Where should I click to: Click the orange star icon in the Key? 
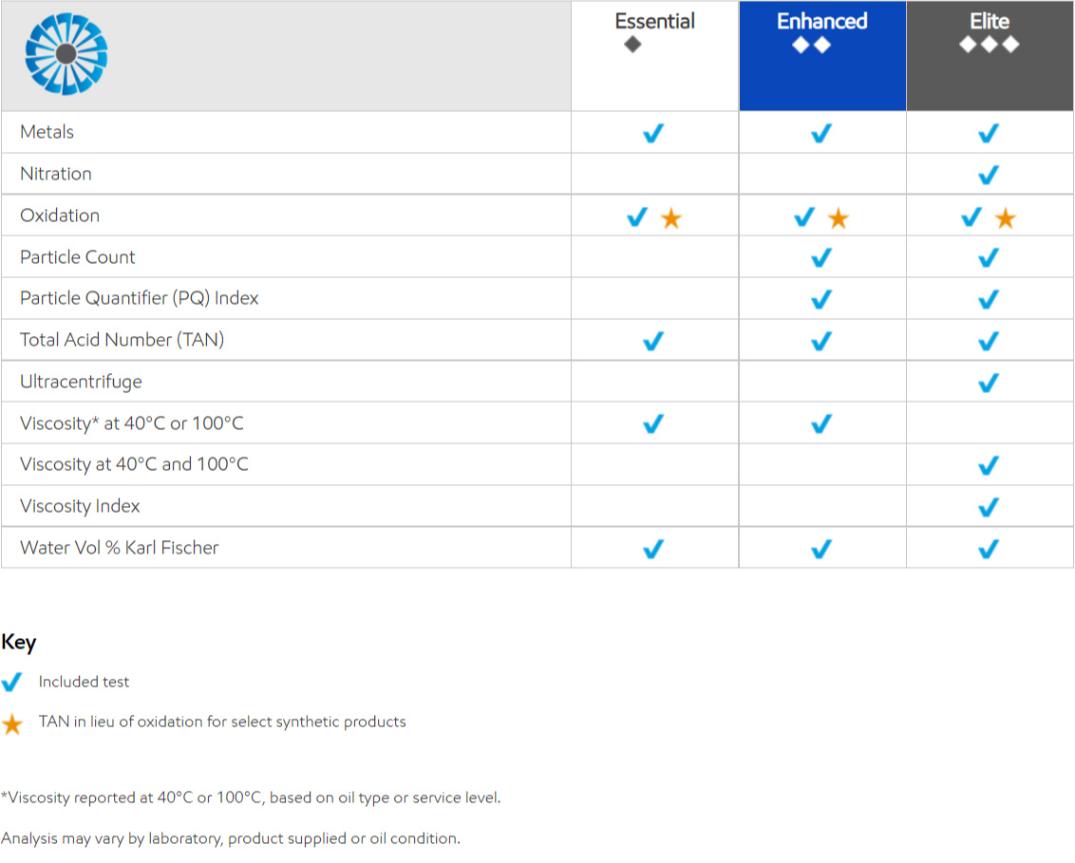(12, 724)
